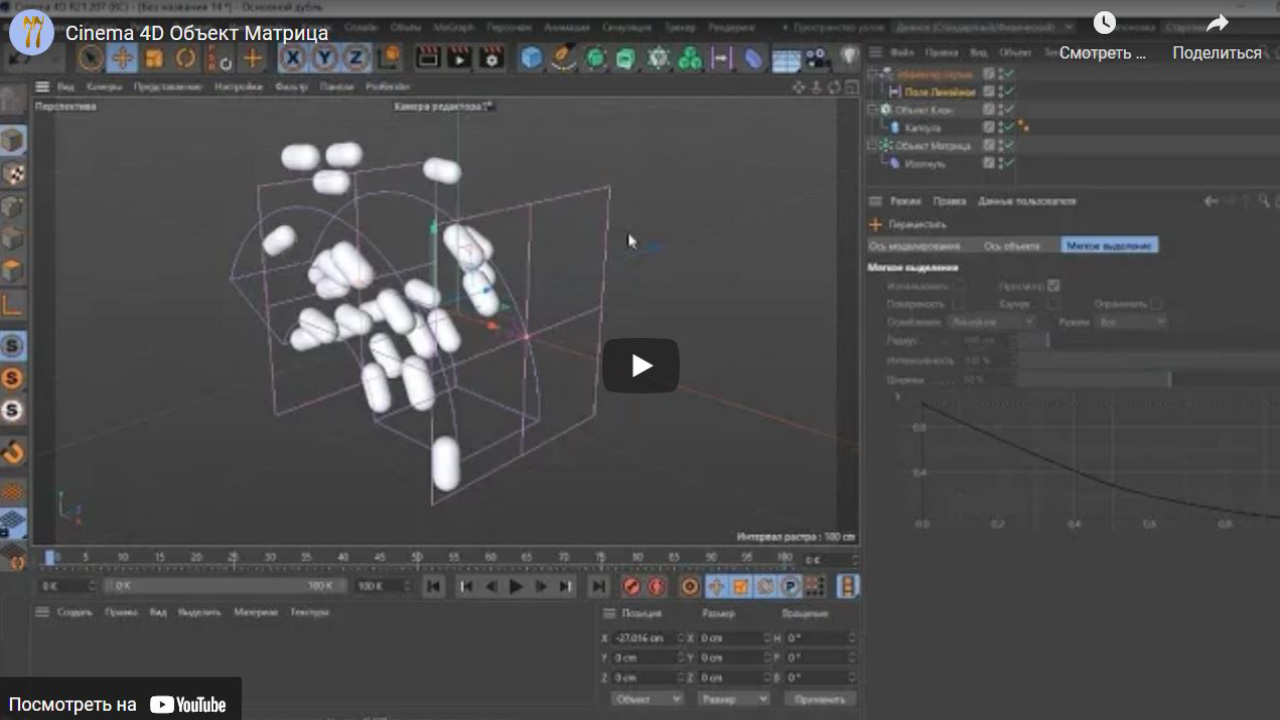Image resolution: width=1280 pixels, height=720 pixels.
Task: Click the coordinate system cube icon
Action: click(389, 58)
